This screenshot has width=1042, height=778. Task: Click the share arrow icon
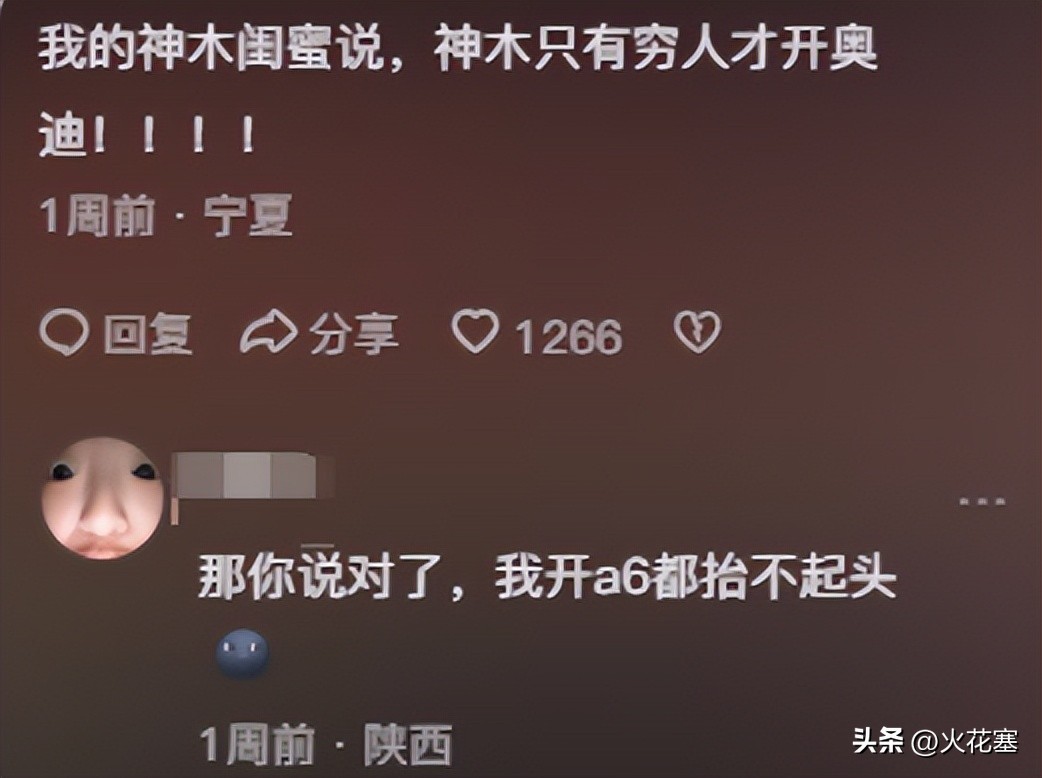click(267, 333)
